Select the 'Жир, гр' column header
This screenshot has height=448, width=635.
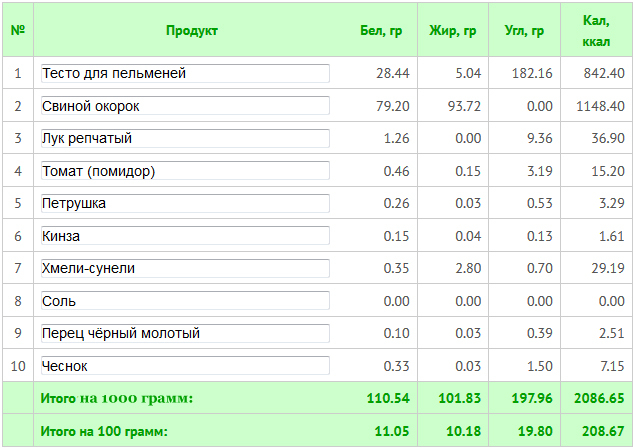coord(452,31)
